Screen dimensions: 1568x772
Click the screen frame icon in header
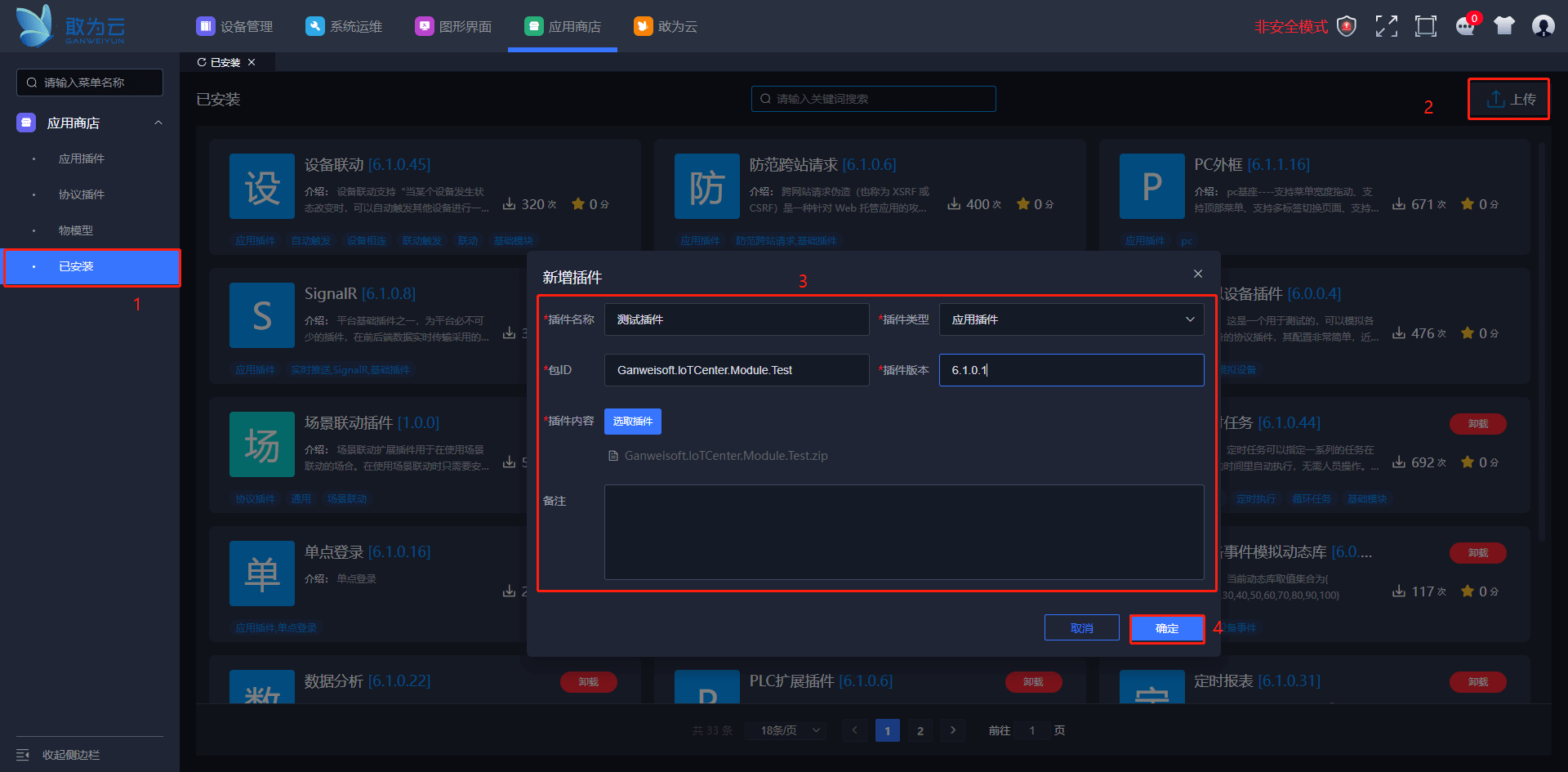tap(1425, 26)
